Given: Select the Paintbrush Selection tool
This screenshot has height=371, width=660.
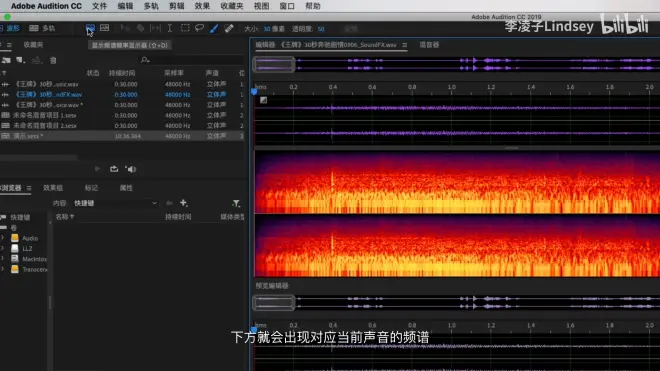Looking at the screenshot, I should (x=214, y=28).
